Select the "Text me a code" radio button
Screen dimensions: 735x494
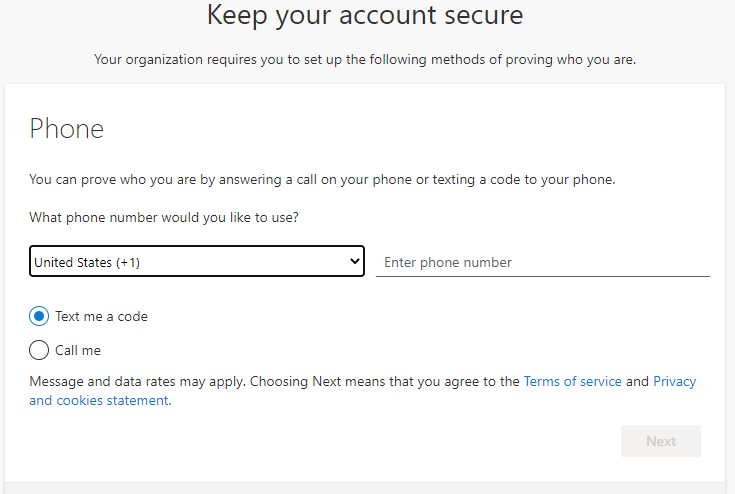point(39,316)
